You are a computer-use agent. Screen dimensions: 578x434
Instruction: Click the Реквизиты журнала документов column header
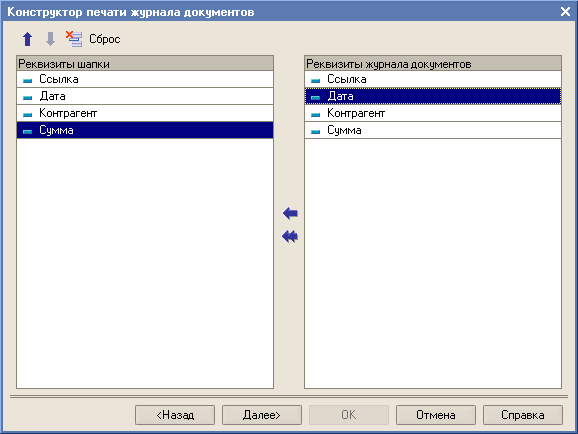[x=433, y=63]
